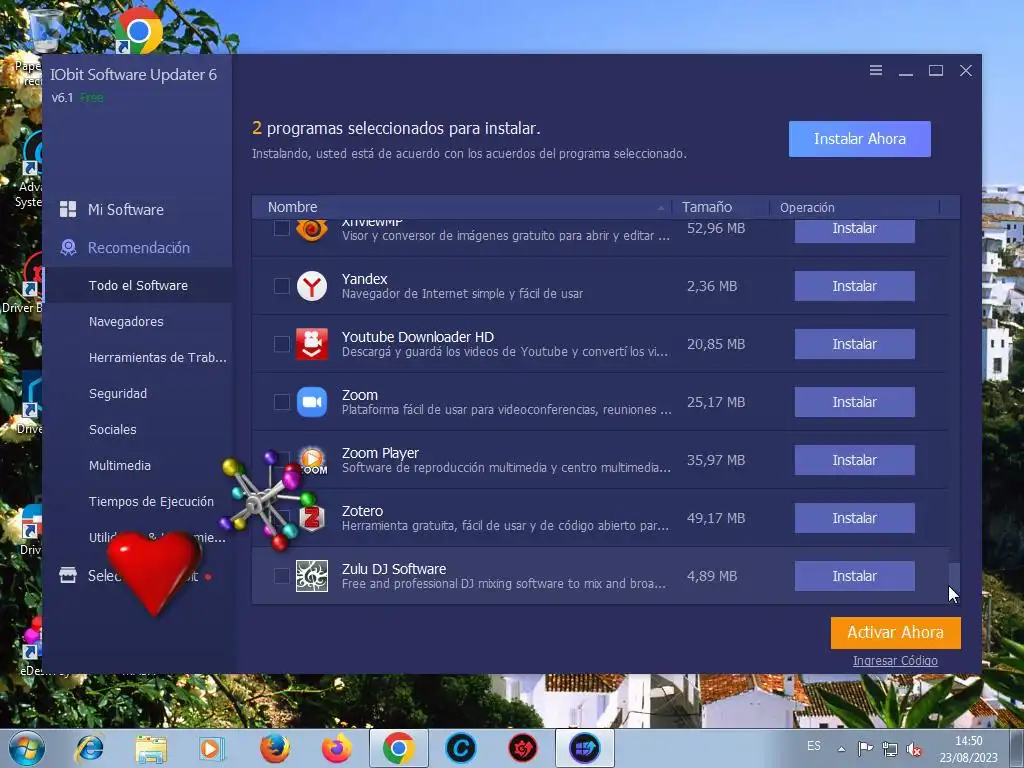Click the Action Center flag tray icon
Screen dimensions: 1024x768
pyautogui.click(x=865, y=748)
